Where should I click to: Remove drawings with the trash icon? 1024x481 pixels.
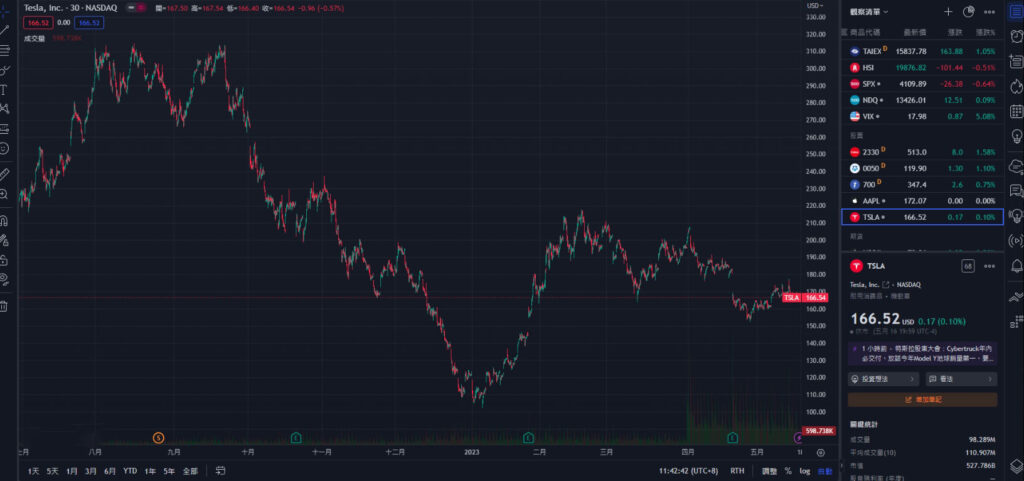(5, 306)
